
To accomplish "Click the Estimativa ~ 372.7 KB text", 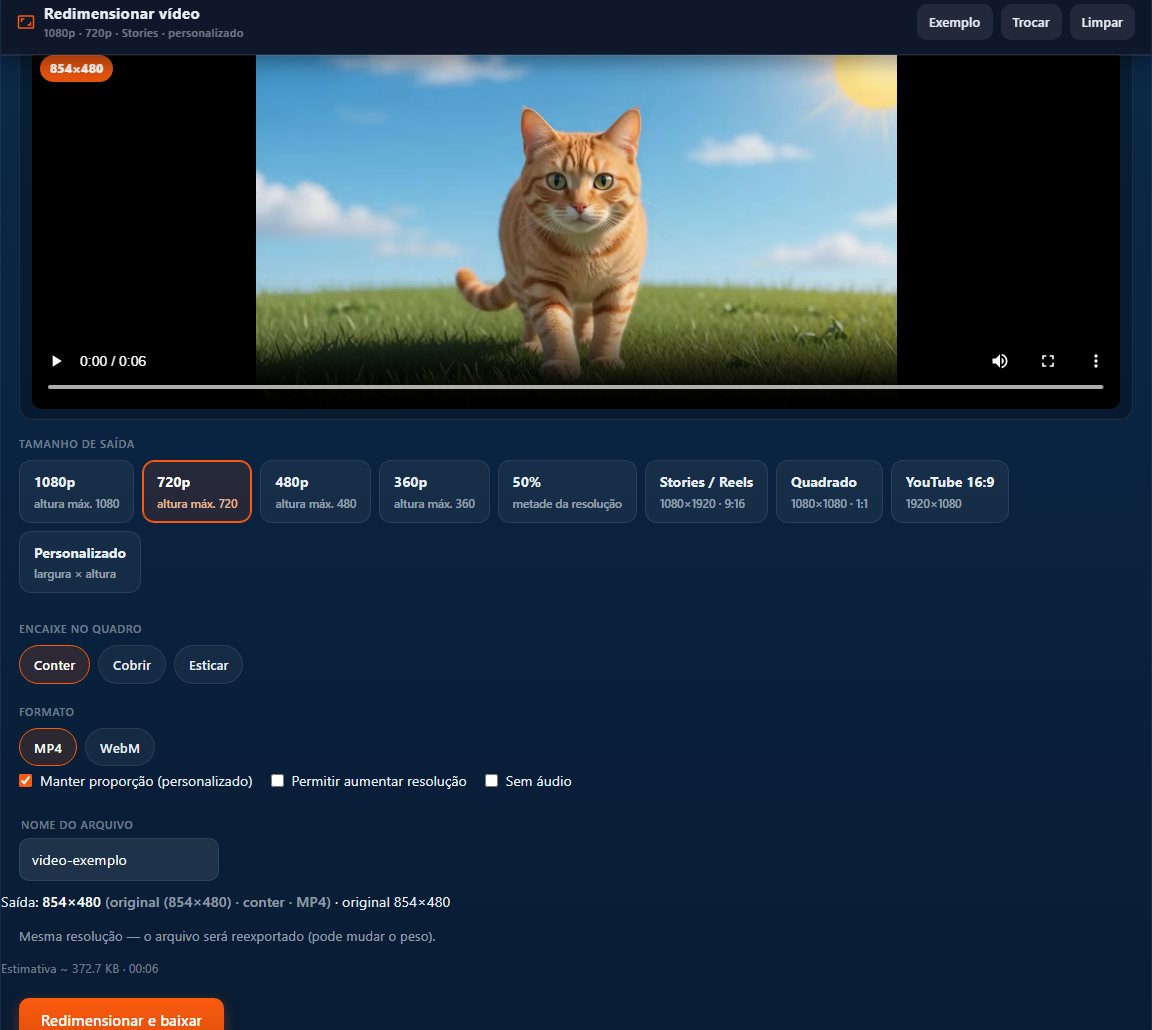I will (x=80, y=968).
